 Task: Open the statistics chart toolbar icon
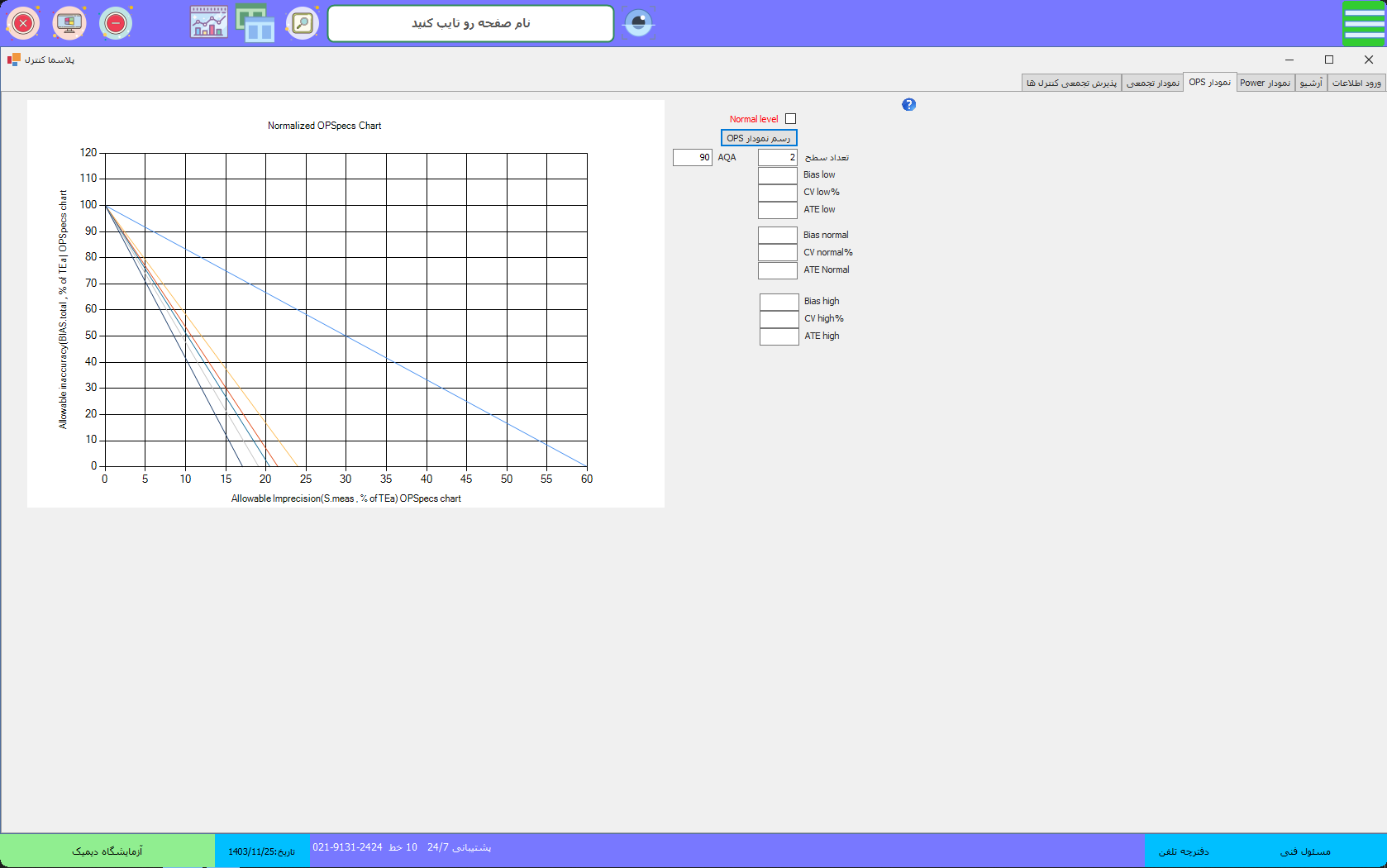(x=209, y=23)
